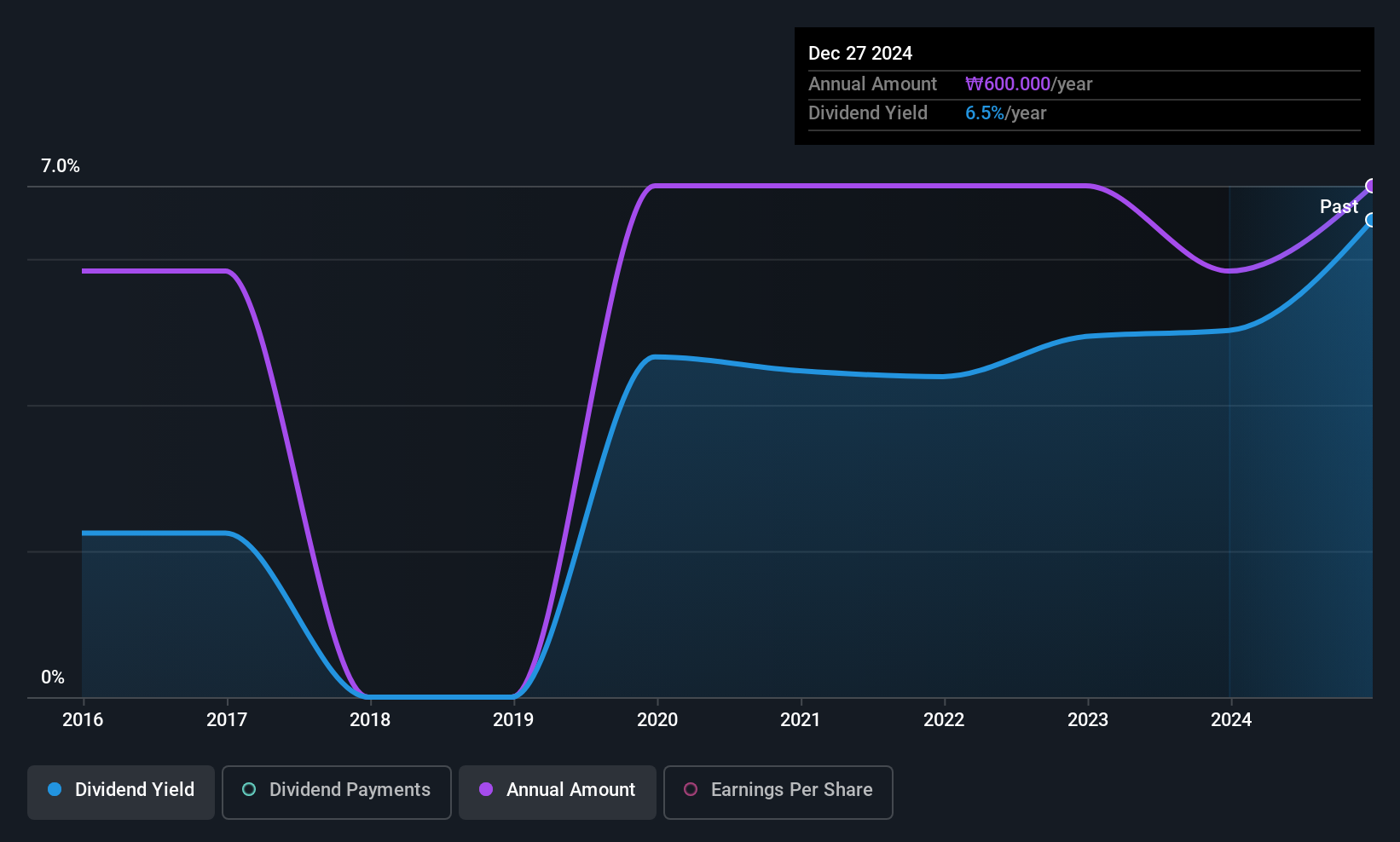The width and height of the screenshot is (1400, 842).
Task: Click the 2016 x-axis label
Action: point(83,719)
